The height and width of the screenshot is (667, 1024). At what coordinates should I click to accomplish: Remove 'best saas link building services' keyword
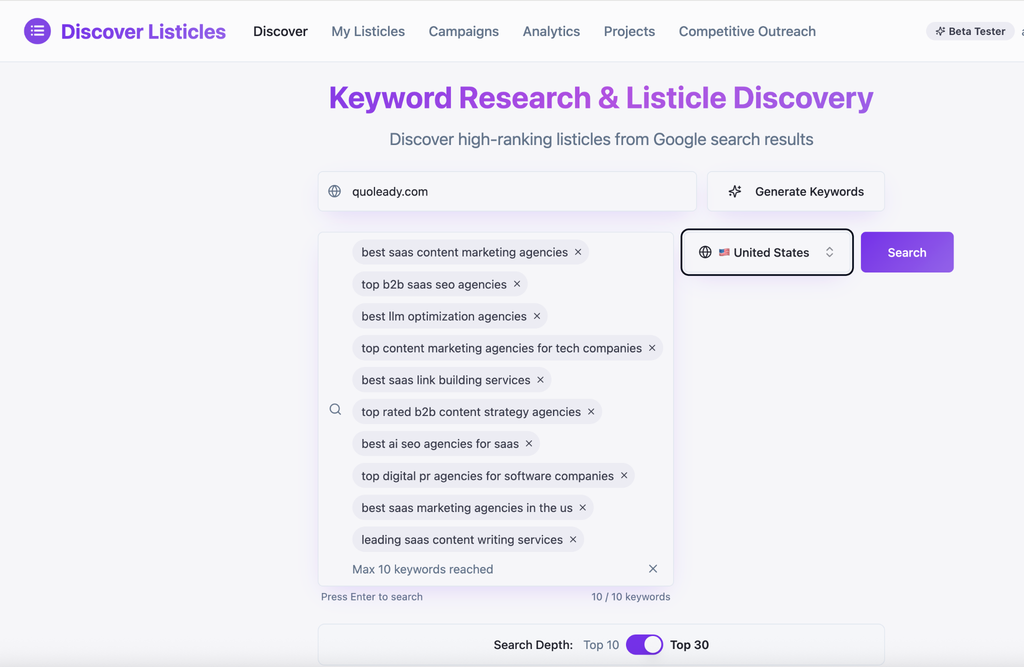(540, 380)
